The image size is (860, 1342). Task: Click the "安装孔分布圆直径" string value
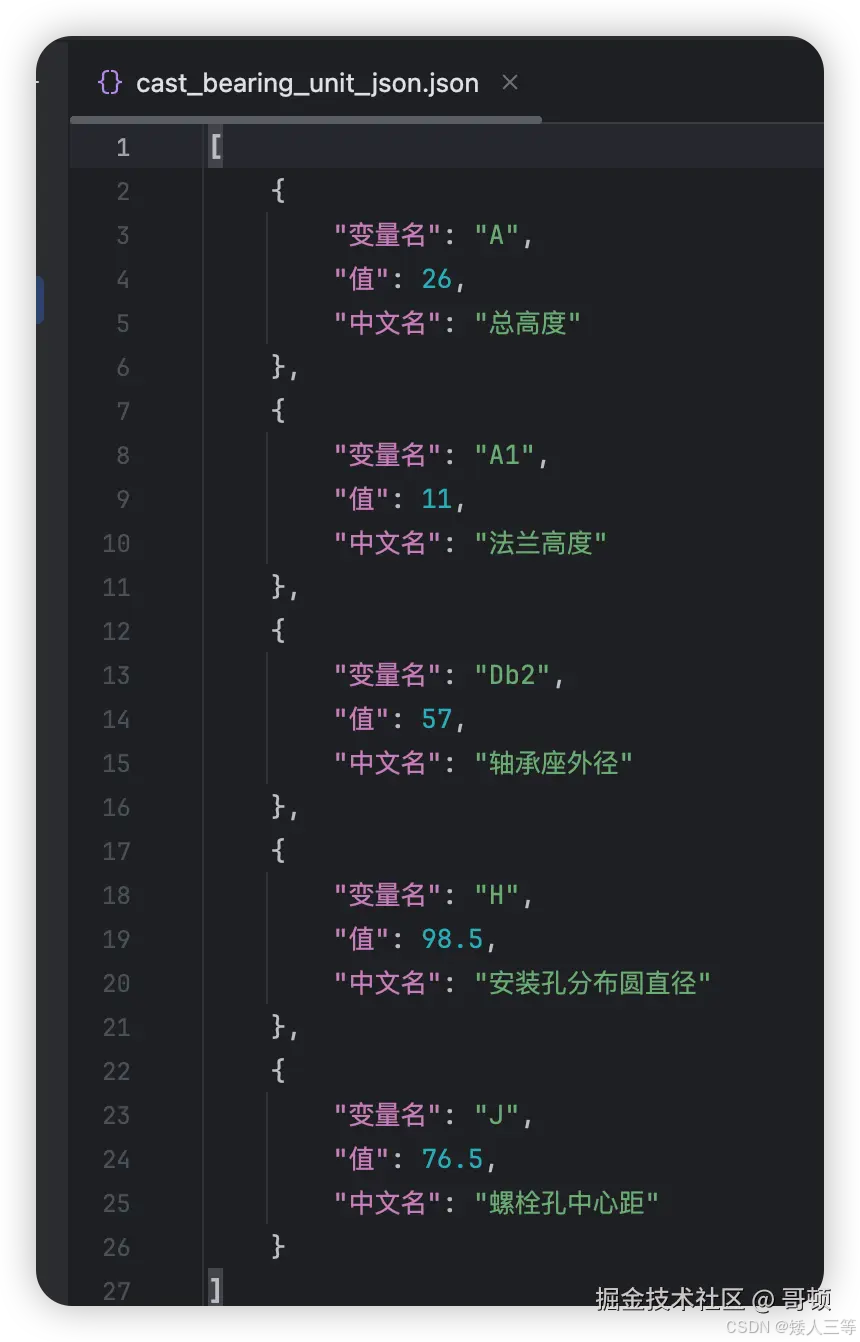(593, 983)
